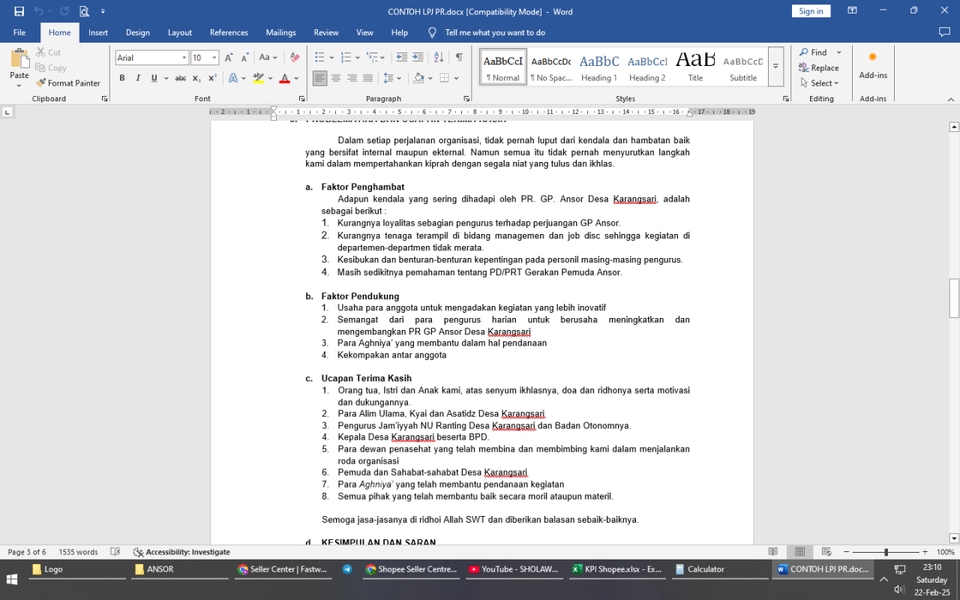The image size is (960, 600).
Task: Apply Text Effects icon
Action: [233, 78]
